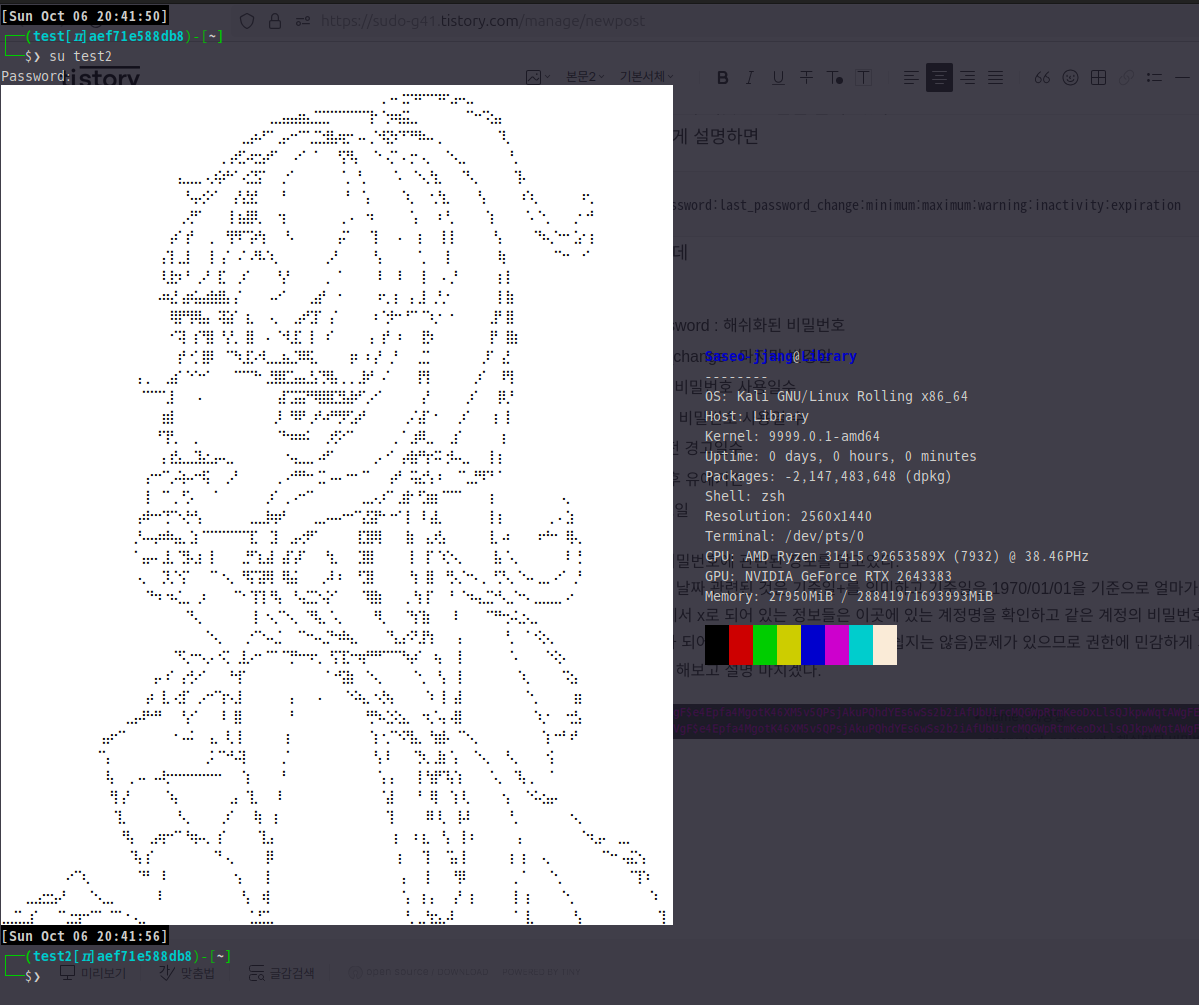
Task: Justify text alignment
Action: [x=996, y=77]
